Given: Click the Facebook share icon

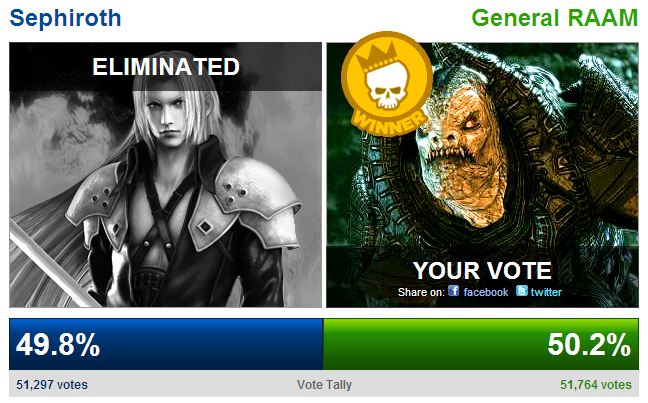Looking at the screenshot, I should pyautogui.click(x=453, y=291).
